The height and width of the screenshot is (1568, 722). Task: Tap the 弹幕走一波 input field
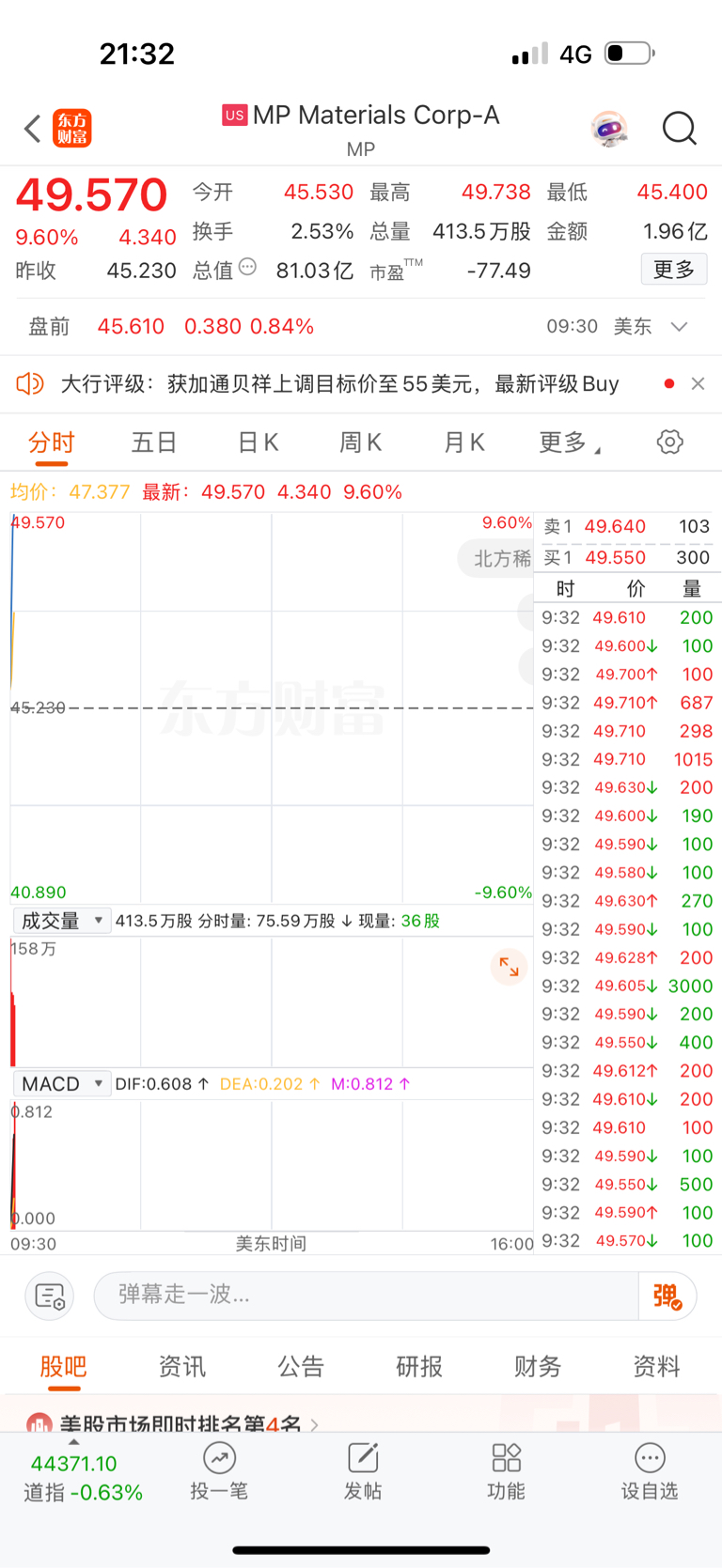click(367, 1296)
